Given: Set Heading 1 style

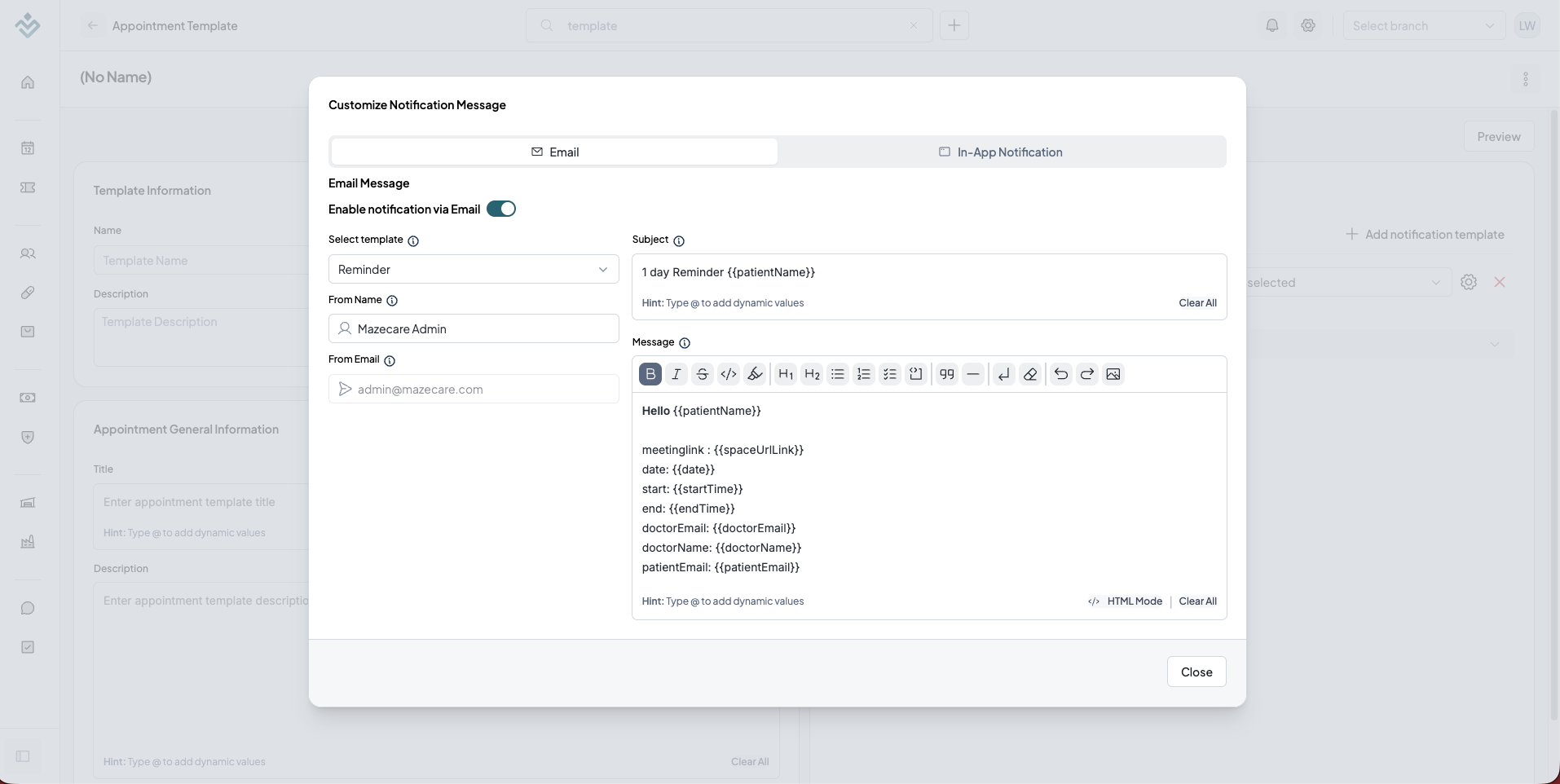Looking at the screenshot, I should pos(786,374).
